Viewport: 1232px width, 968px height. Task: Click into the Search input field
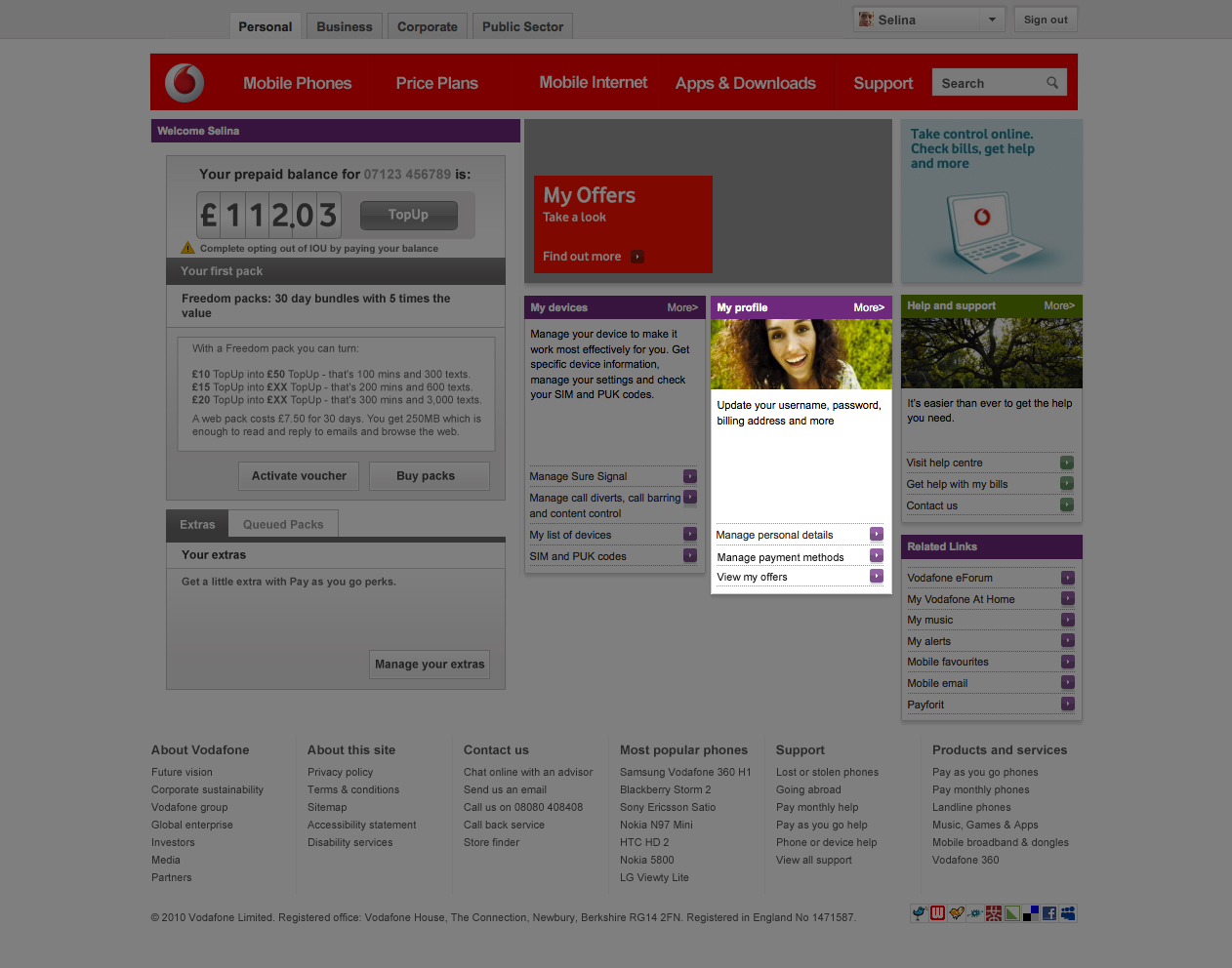coord(988,83)
